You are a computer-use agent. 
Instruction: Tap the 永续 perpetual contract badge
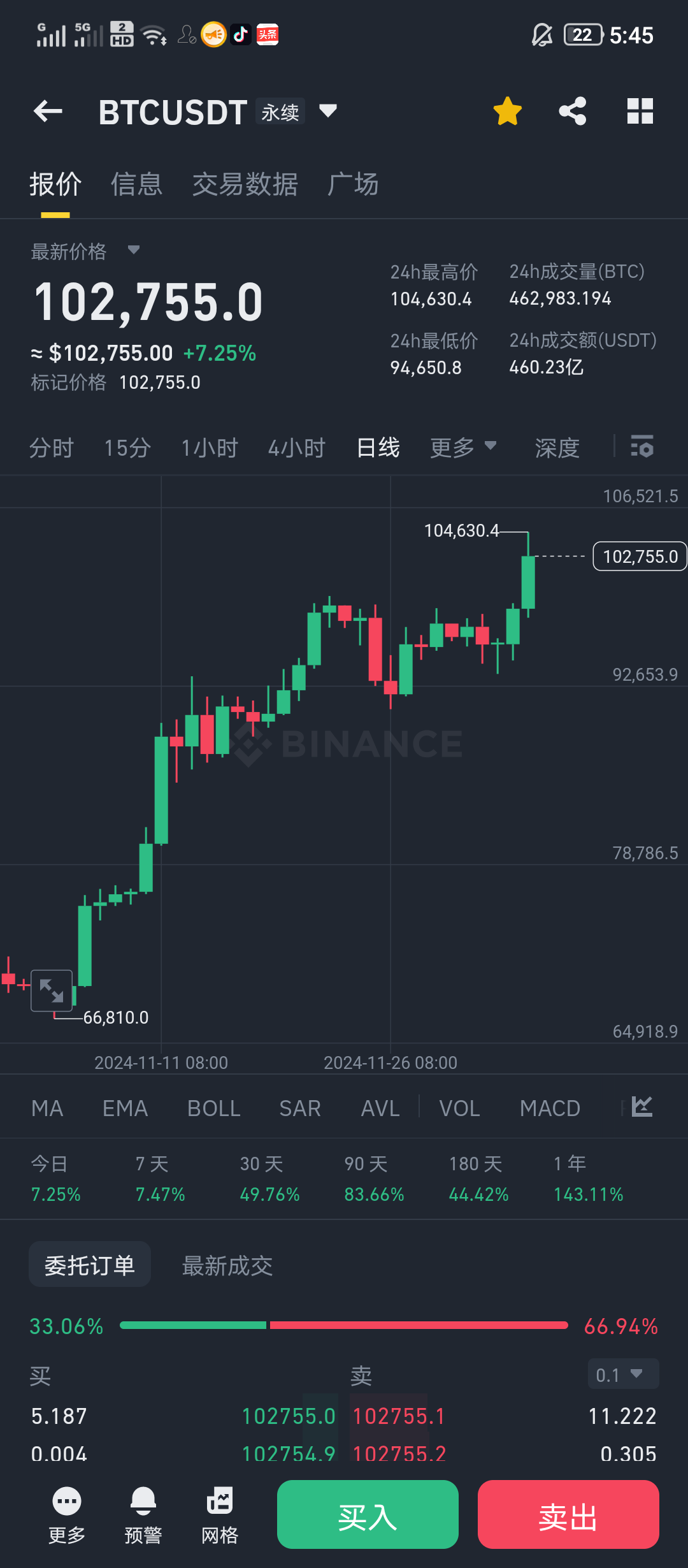tap(280, 112)
